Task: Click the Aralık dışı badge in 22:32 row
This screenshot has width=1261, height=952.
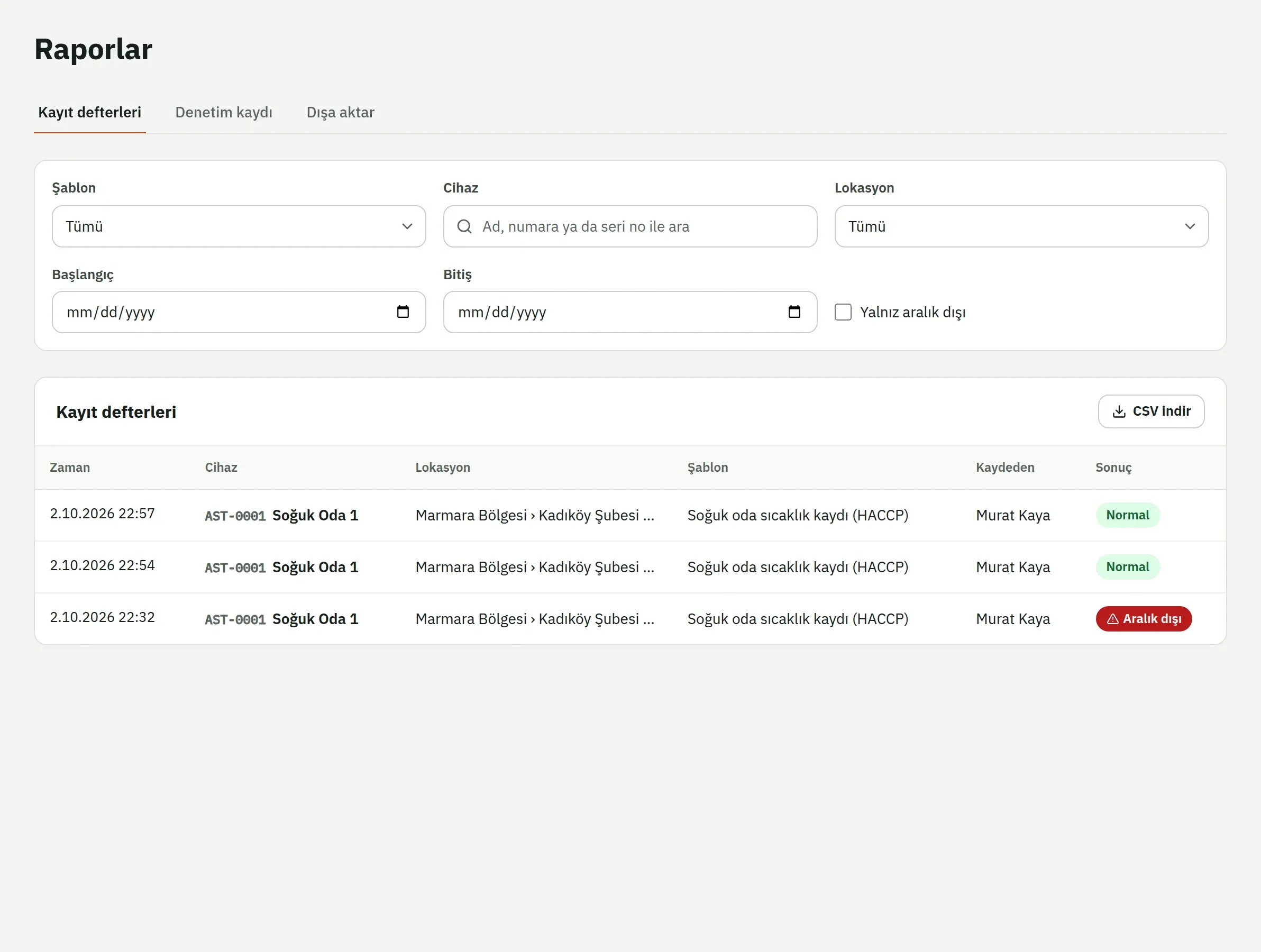Action: (x=1143, y=618)
